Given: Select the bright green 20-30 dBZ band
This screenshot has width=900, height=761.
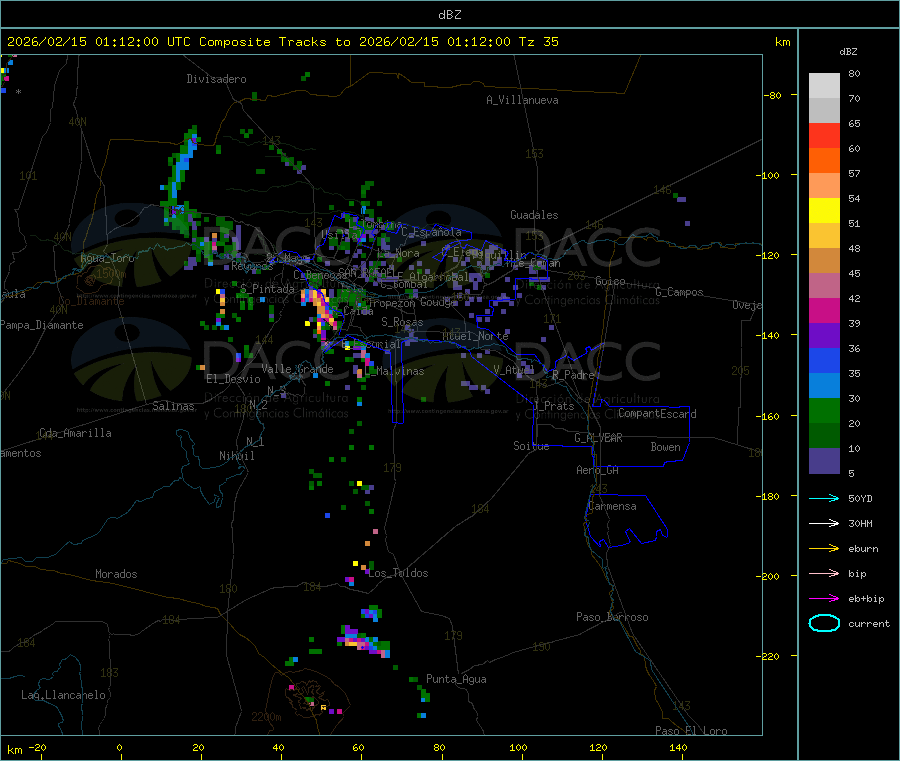Looking at the screenshot, I should coord(824,410).
